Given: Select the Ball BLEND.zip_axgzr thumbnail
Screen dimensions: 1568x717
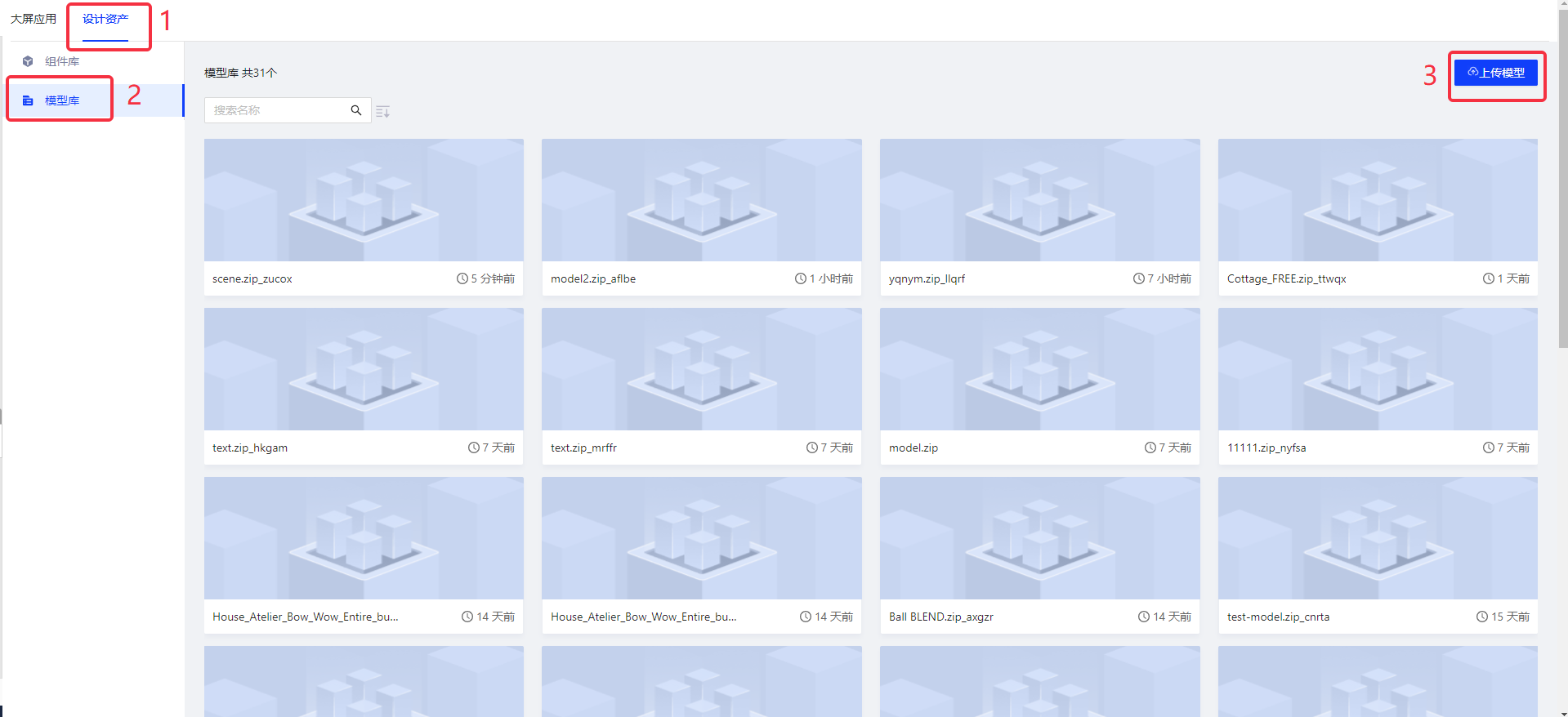Looking at the screenshot, I should click(x=1039, y=538).
